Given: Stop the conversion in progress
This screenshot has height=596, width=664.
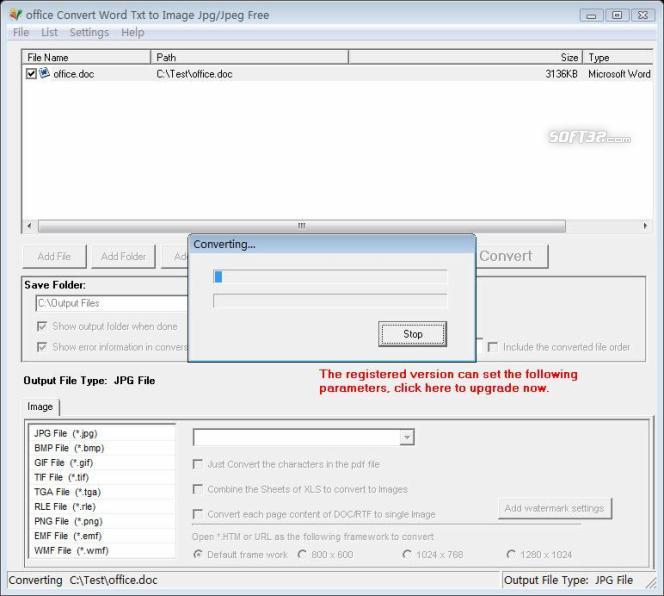Looking at the screenshot, I should pos(412,334).
